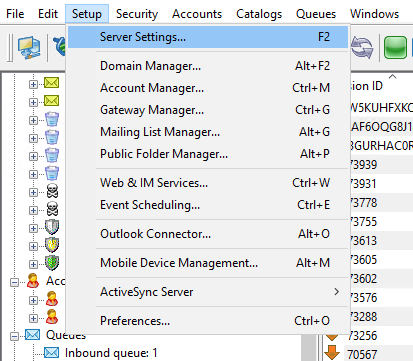Click the sort arrow above Session ID

[x=393, y=77]
